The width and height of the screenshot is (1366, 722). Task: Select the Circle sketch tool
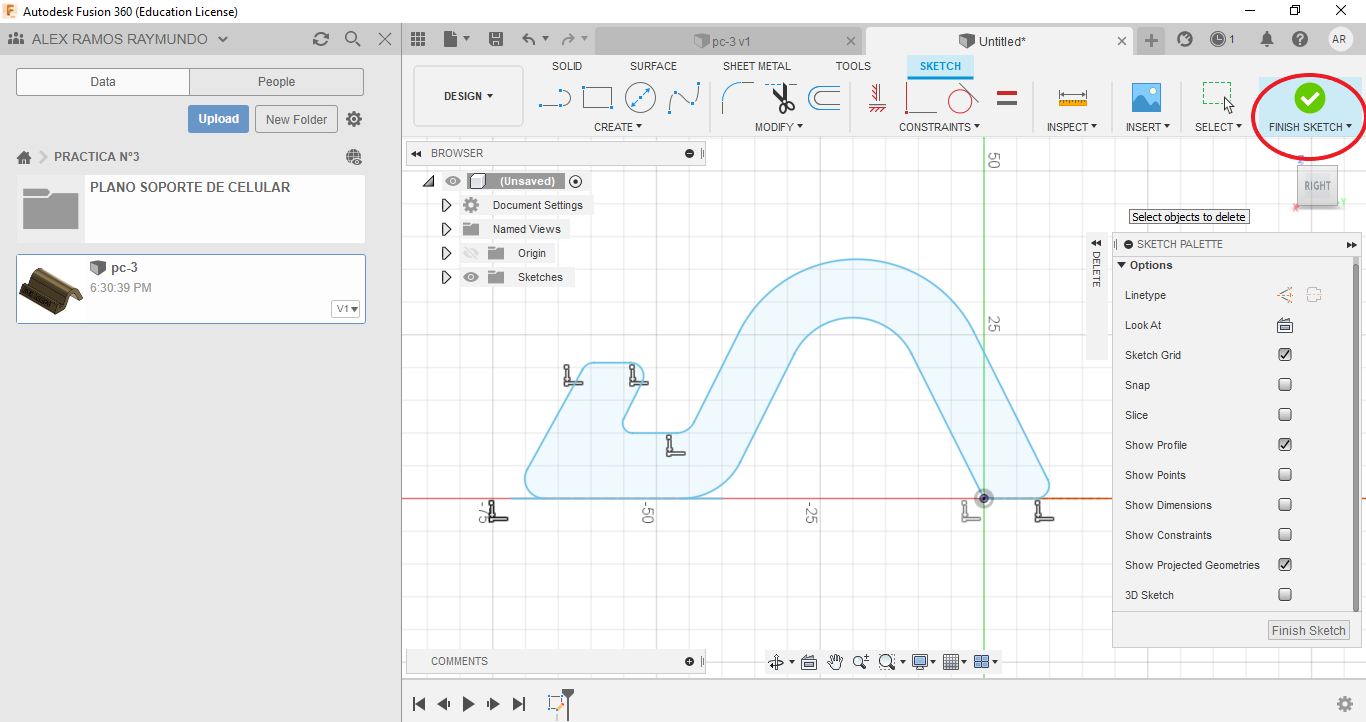tap(640, 98)
